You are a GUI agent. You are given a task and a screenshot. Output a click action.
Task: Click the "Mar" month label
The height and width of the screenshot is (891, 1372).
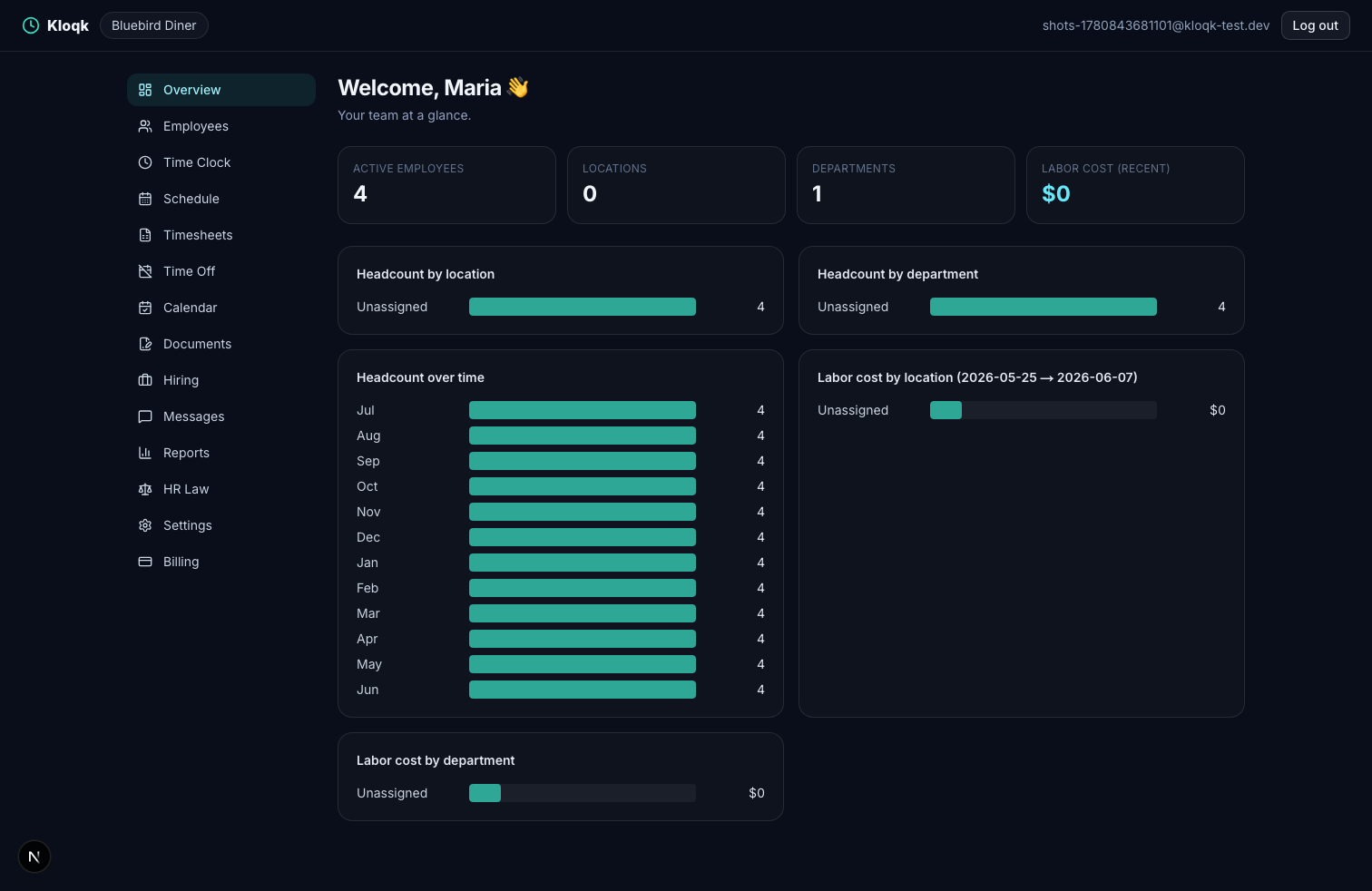coord(368,613)
